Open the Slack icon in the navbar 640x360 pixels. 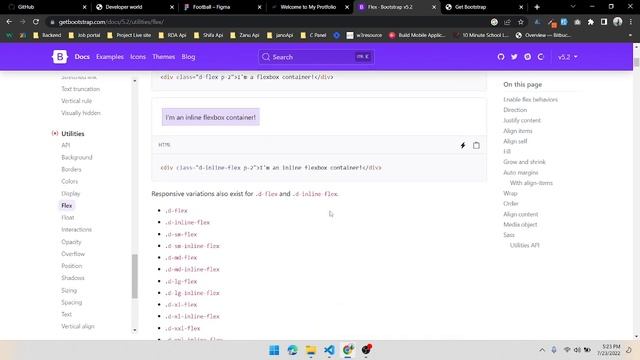[527, 57]
